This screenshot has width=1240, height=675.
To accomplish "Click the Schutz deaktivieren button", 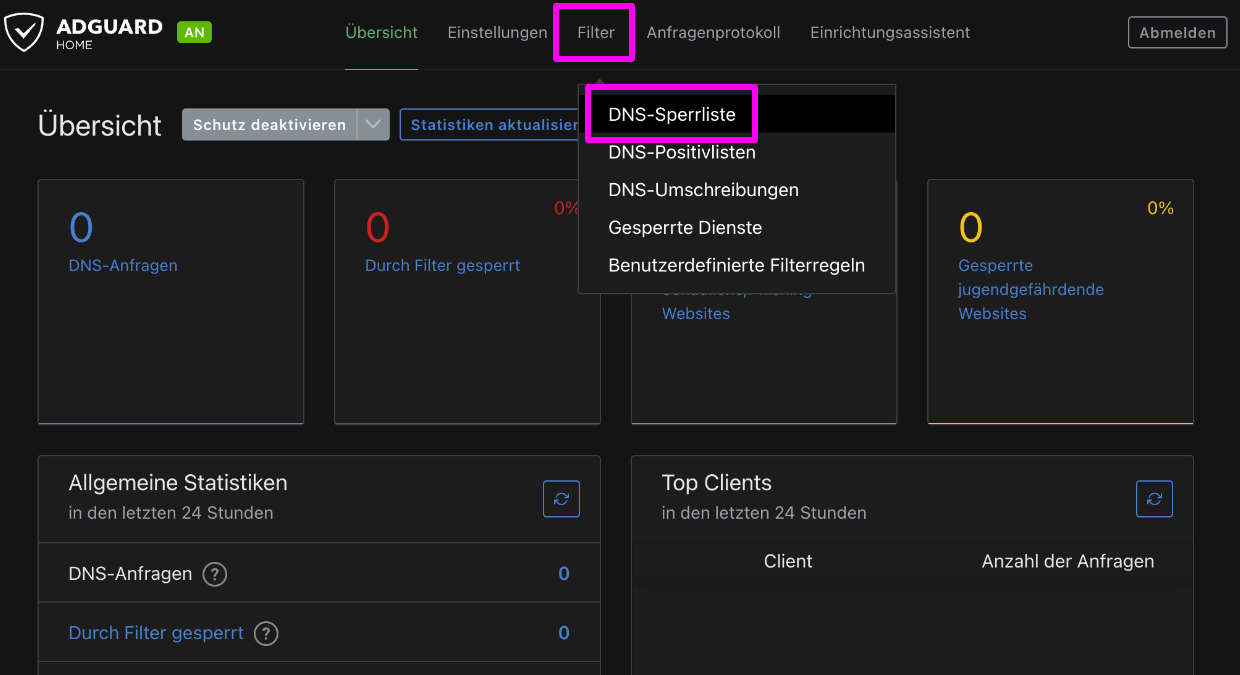I will (269, 125).
